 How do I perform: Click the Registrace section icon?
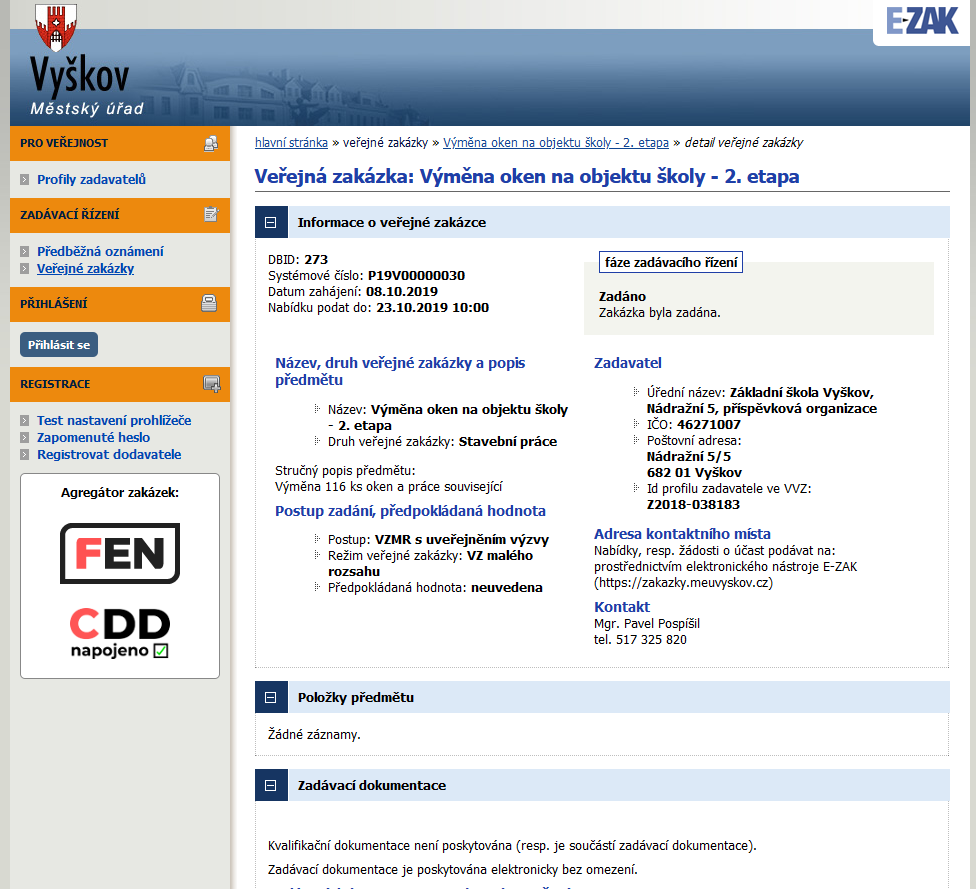[211, 384]
